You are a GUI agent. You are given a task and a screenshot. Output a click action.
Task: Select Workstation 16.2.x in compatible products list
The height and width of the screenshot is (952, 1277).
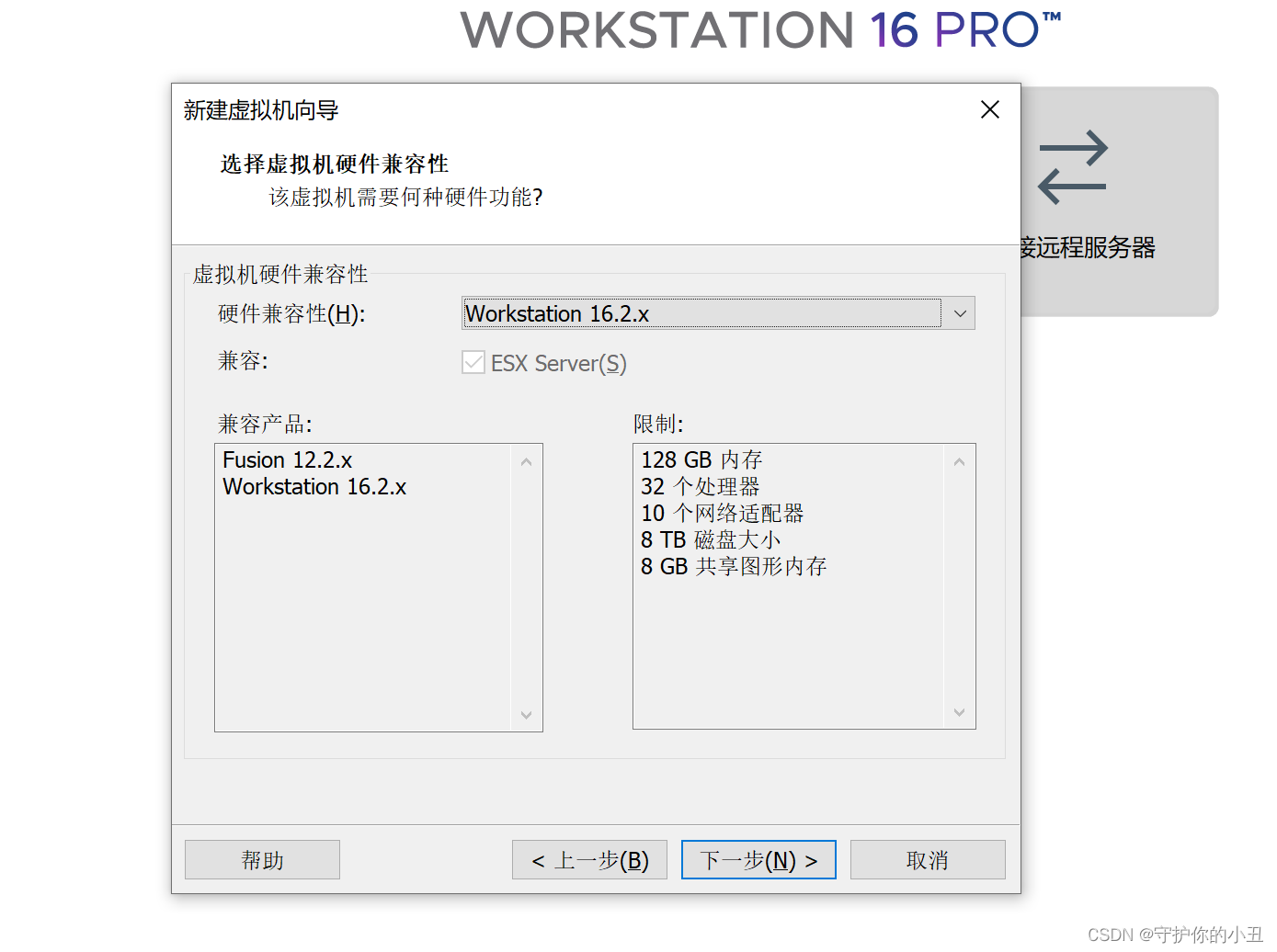tap(314, 487)
